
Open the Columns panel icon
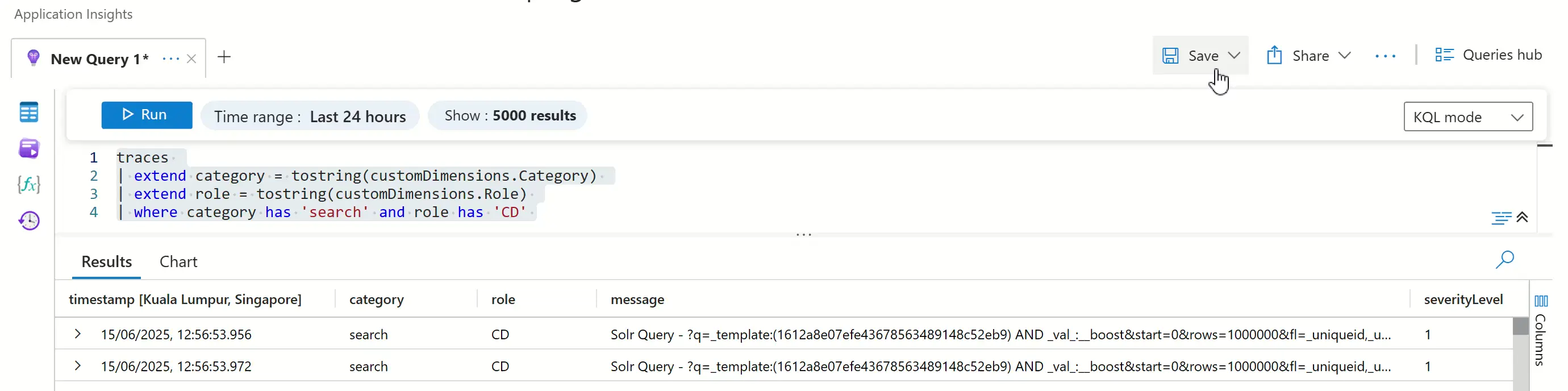1541,301
